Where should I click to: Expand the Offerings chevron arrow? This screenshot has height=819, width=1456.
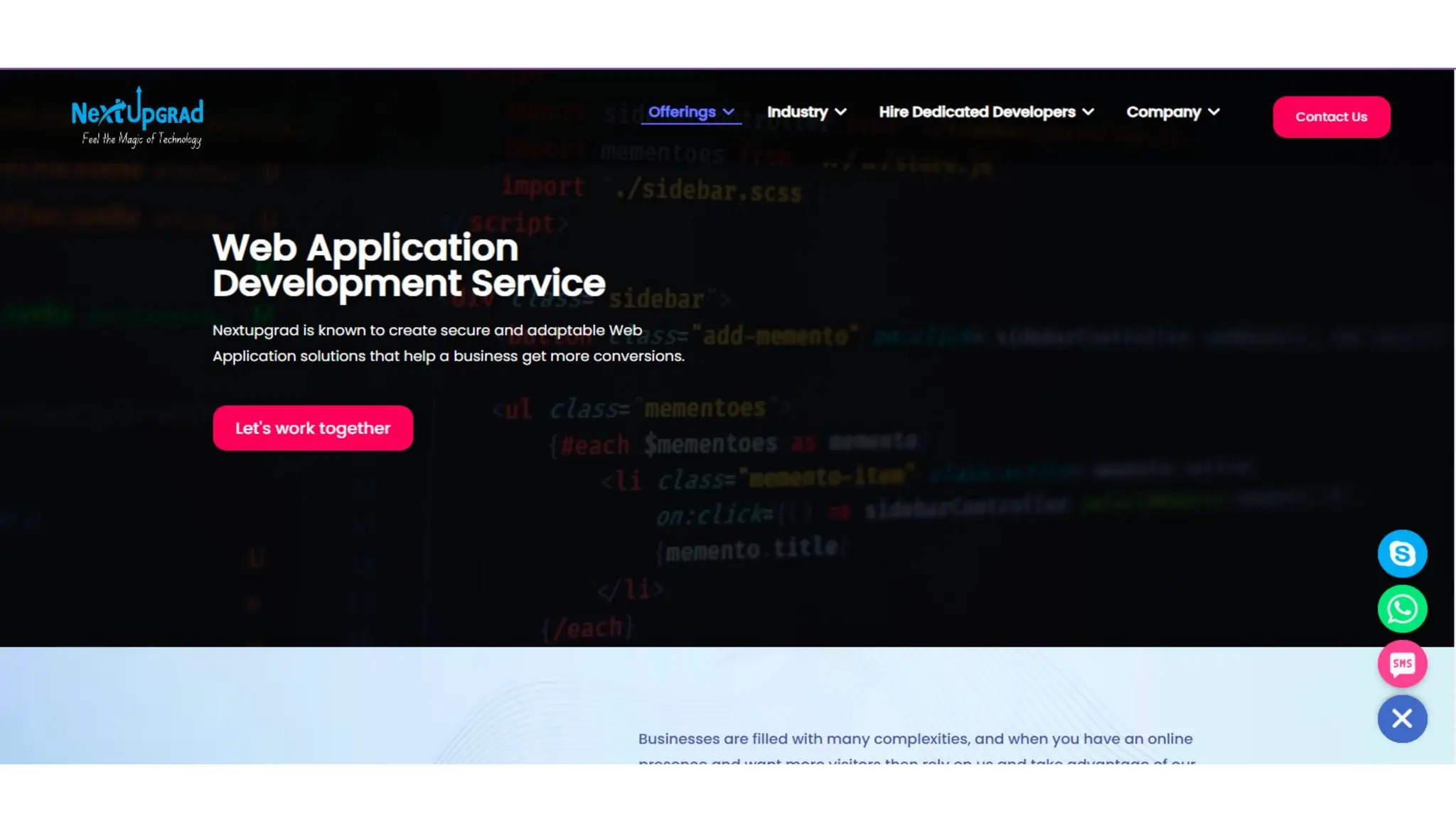(729, 112)
